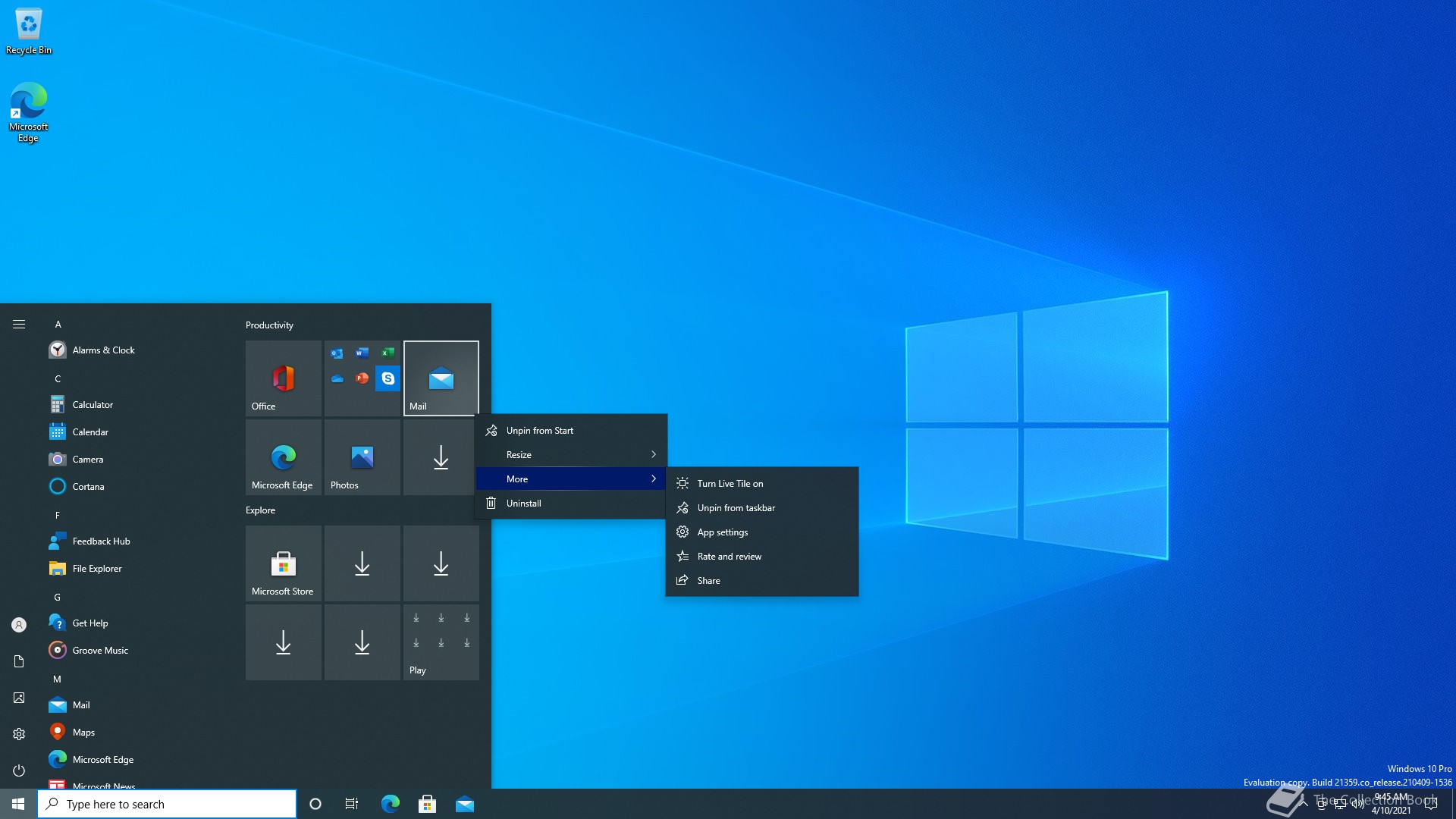Screen dimensions: 1456x819
Task: Open App settings from submenu
Action: coord(762,532)
